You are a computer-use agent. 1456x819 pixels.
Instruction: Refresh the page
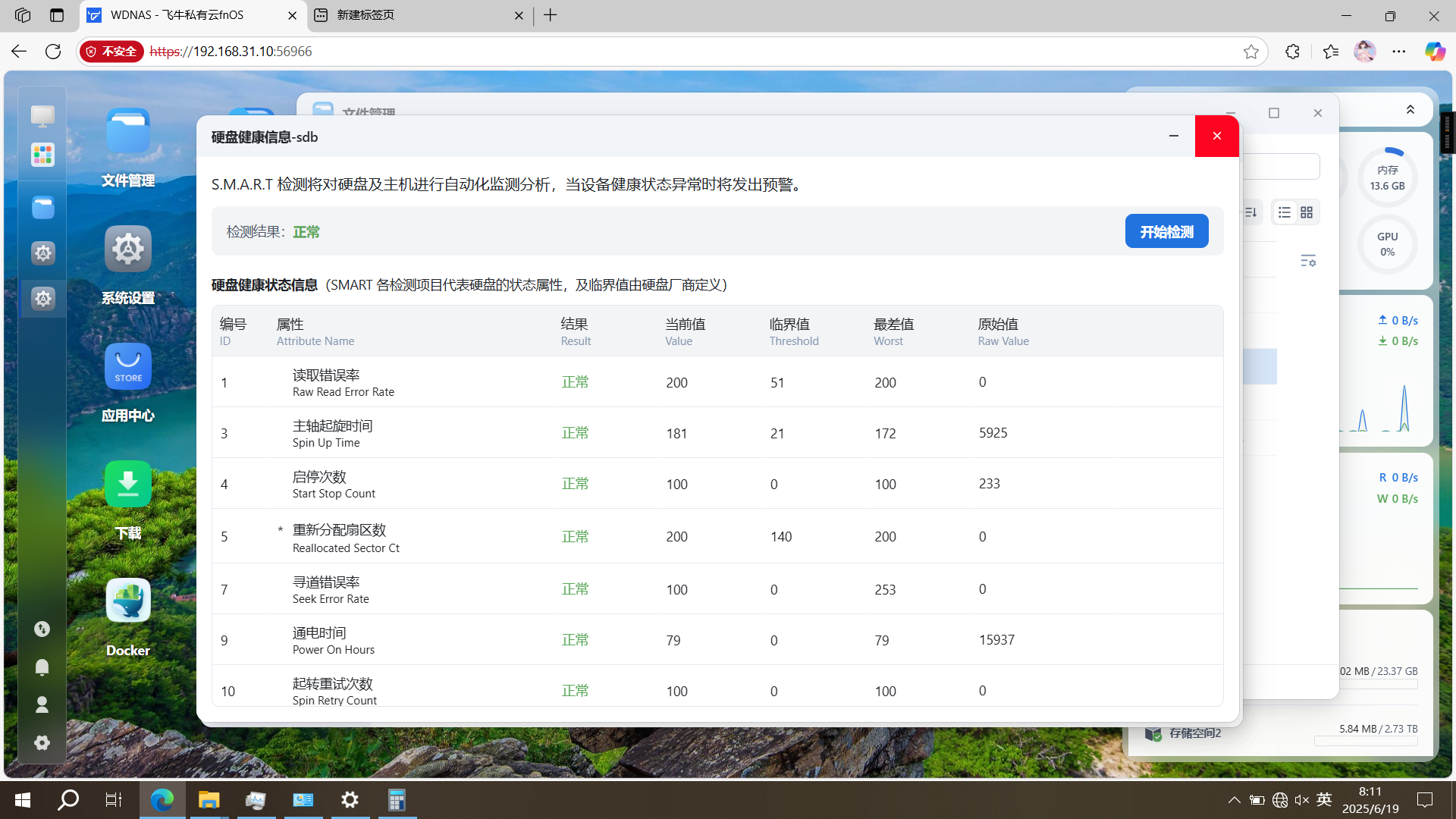click(53, 52)
